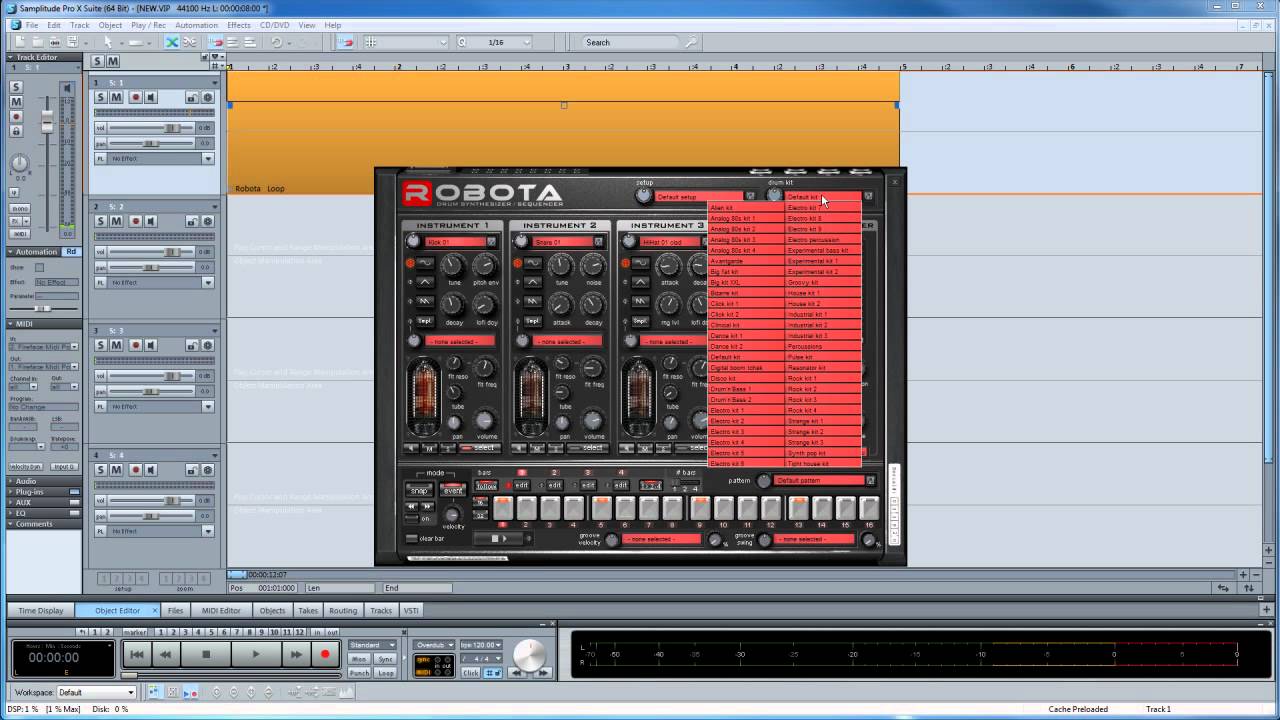Solo track 2
Viewport: 1280px width, 720px height.
[x=101, y=221]
